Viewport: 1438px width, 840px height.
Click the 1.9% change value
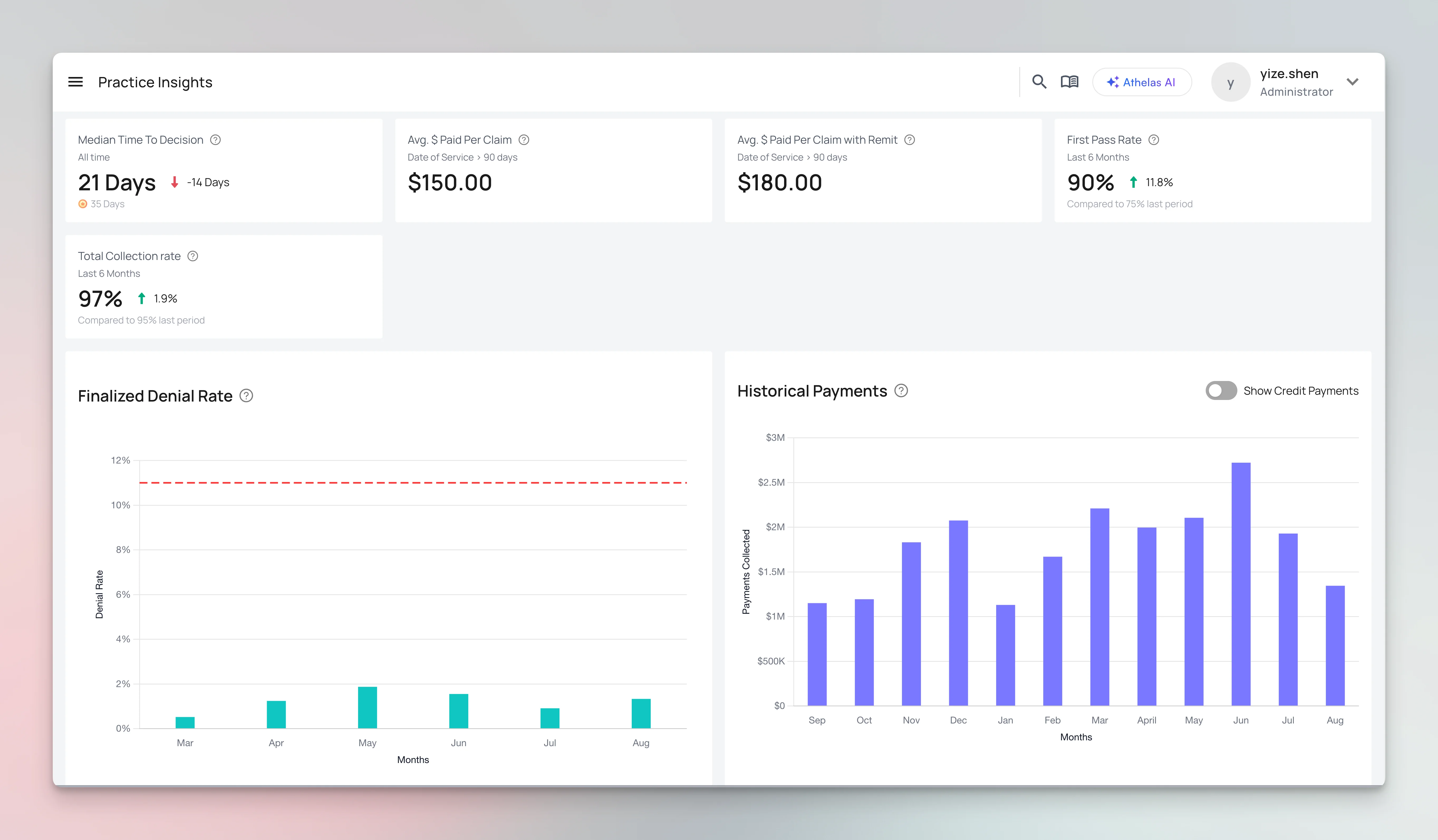(x=166, y=298)
